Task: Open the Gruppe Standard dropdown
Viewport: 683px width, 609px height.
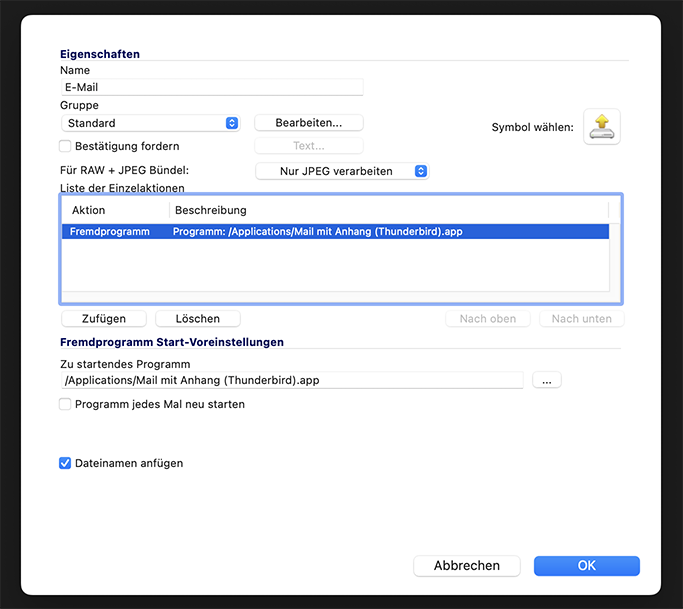Action: point(151,123)
